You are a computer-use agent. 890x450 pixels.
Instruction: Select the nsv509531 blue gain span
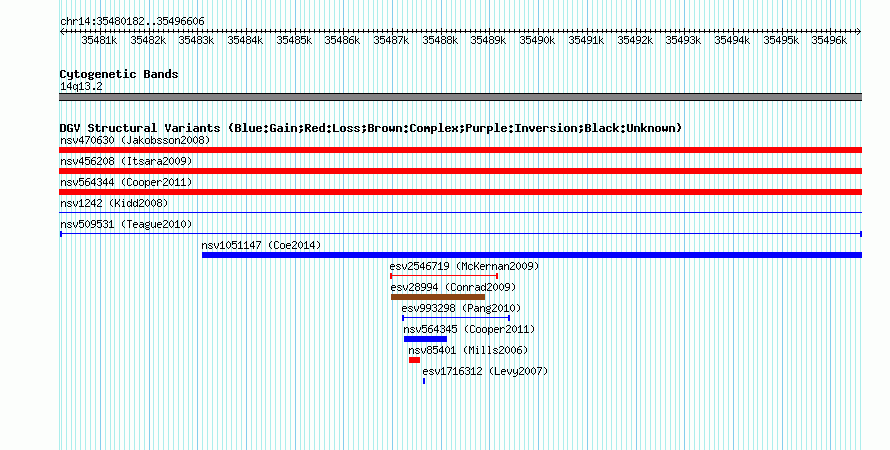pyautogui.click(x=461, y=234)
